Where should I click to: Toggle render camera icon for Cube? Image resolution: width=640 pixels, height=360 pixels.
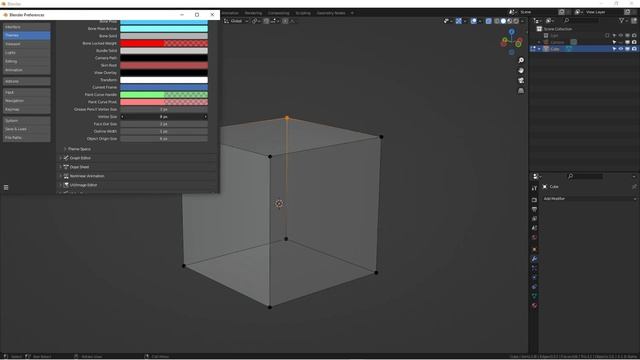634,49
